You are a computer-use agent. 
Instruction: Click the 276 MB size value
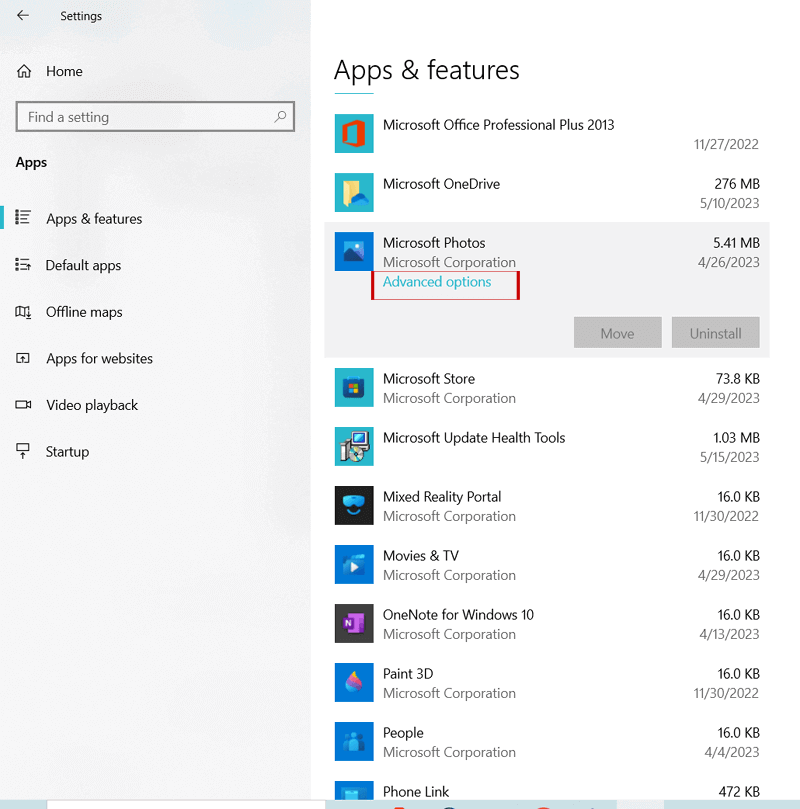(x=737, y=184)
